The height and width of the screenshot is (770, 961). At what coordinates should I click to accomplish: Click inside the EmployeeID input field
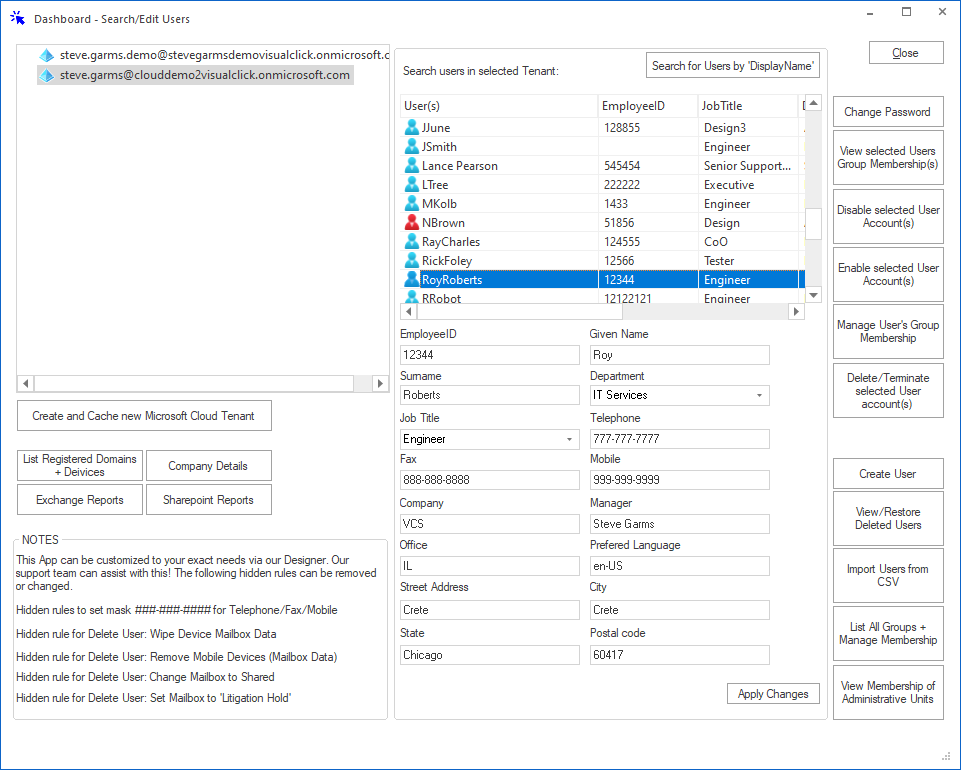click(x=489, y=354)
